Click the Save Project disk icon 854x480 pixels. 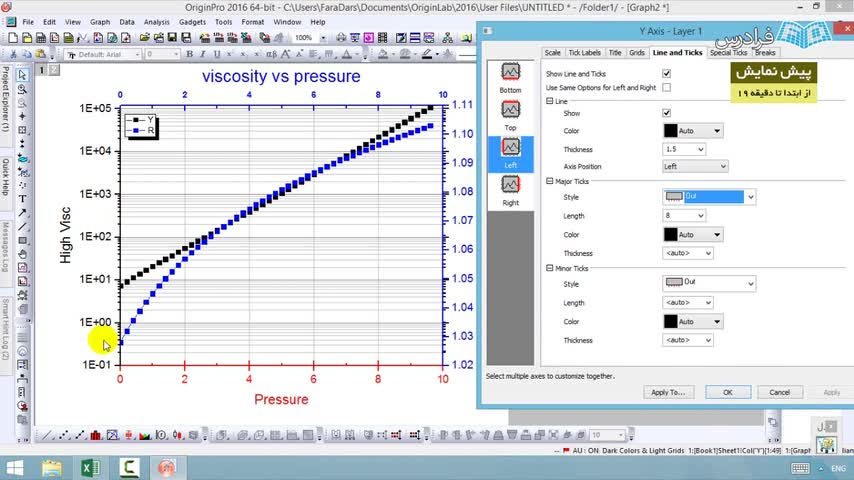click(x=172, y=38)
